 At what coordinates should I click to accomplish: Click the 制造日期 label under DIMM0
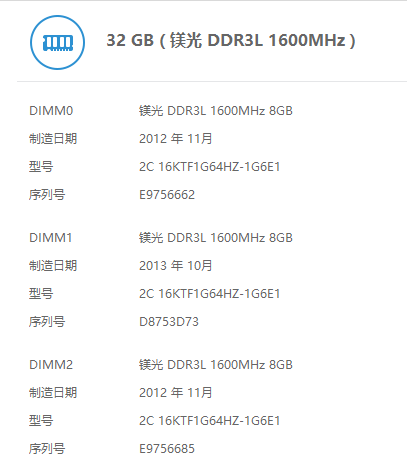pos(53,138)
